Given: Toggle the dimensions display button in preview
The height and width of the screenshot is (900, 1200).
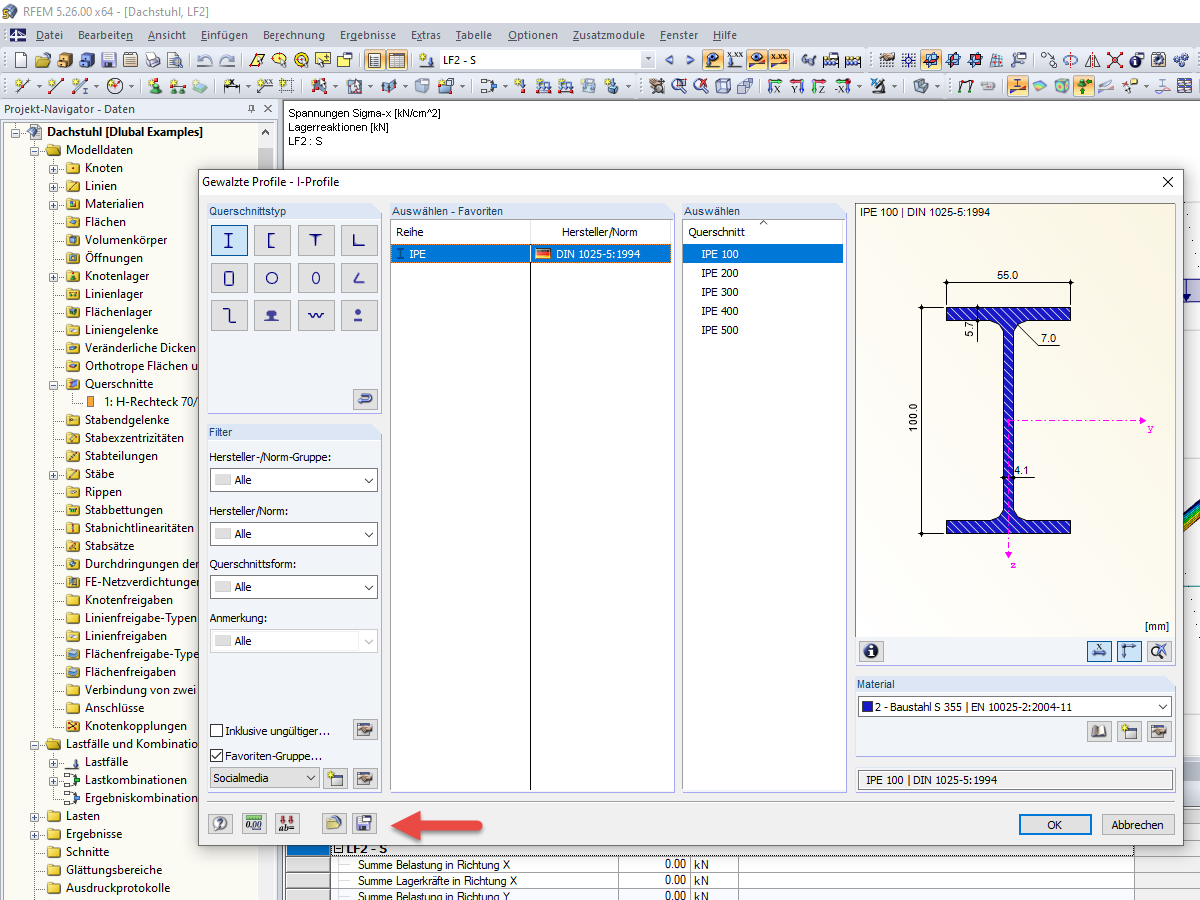Looking at the screenshot, I should (1099, 651).
